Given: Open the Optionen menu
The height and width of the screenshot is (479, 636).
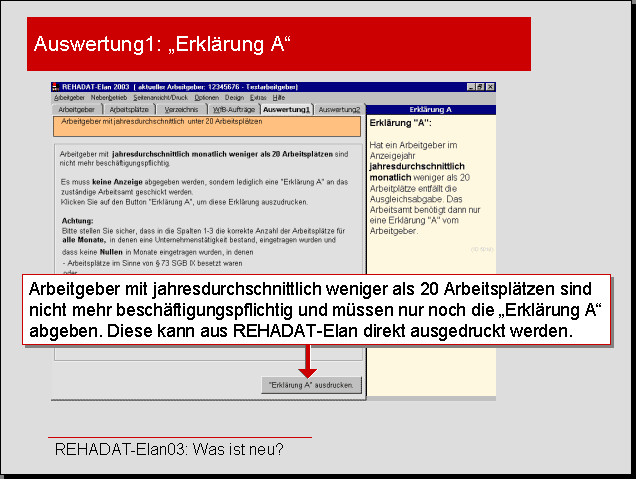Looking at the screenshot, I should click(x=207, y=98).
